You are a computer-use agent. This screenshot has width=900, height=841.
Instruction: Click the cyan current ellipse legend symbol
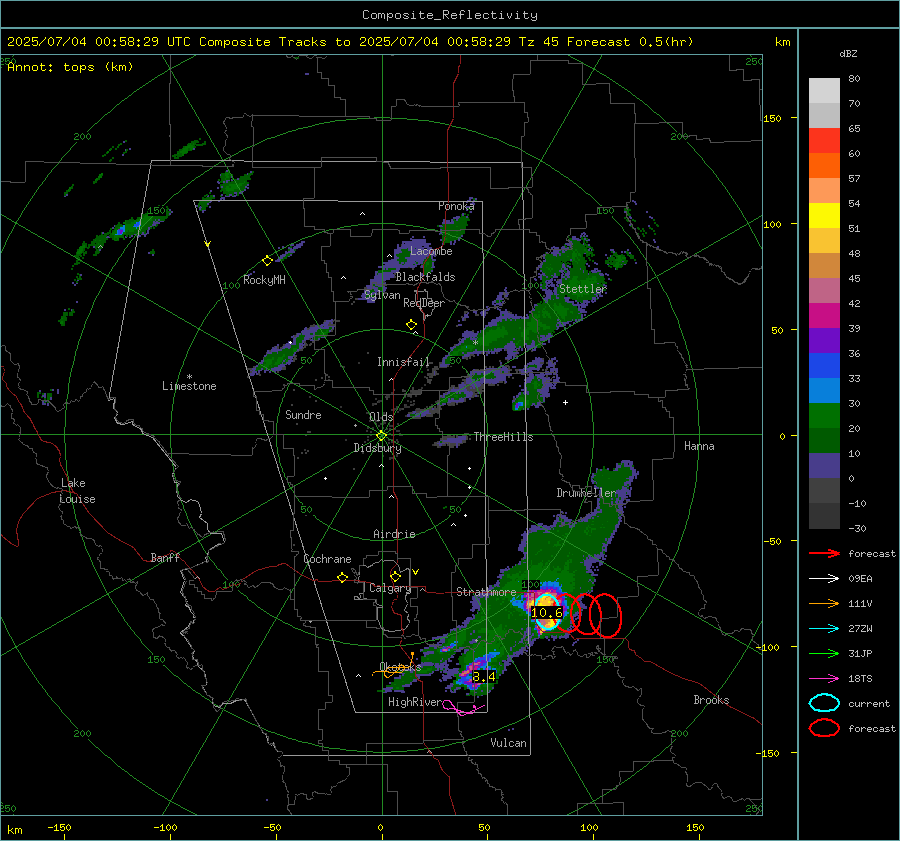(x=824, y=703)
